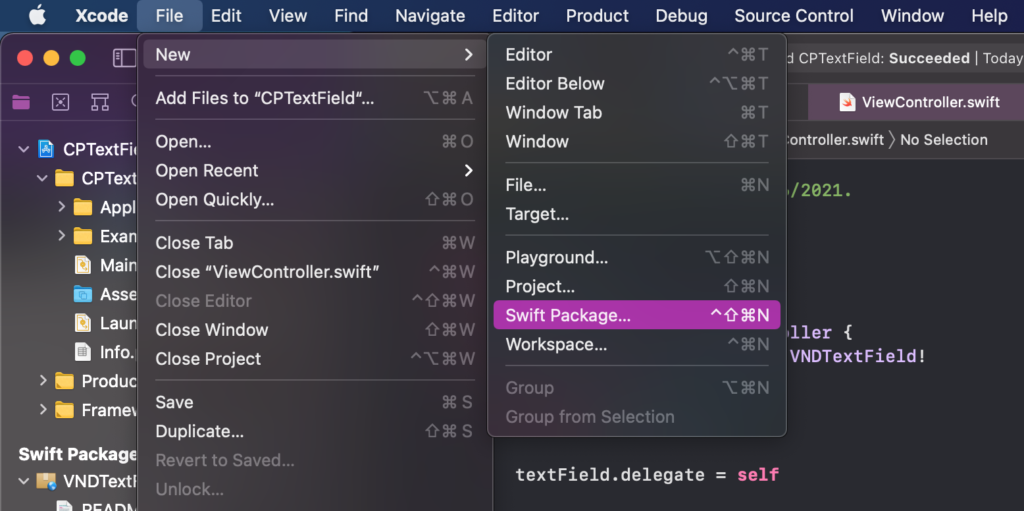Click the VNDTextField! type in code
This screenshot has width=1024, height=511.
pos(857,357)
